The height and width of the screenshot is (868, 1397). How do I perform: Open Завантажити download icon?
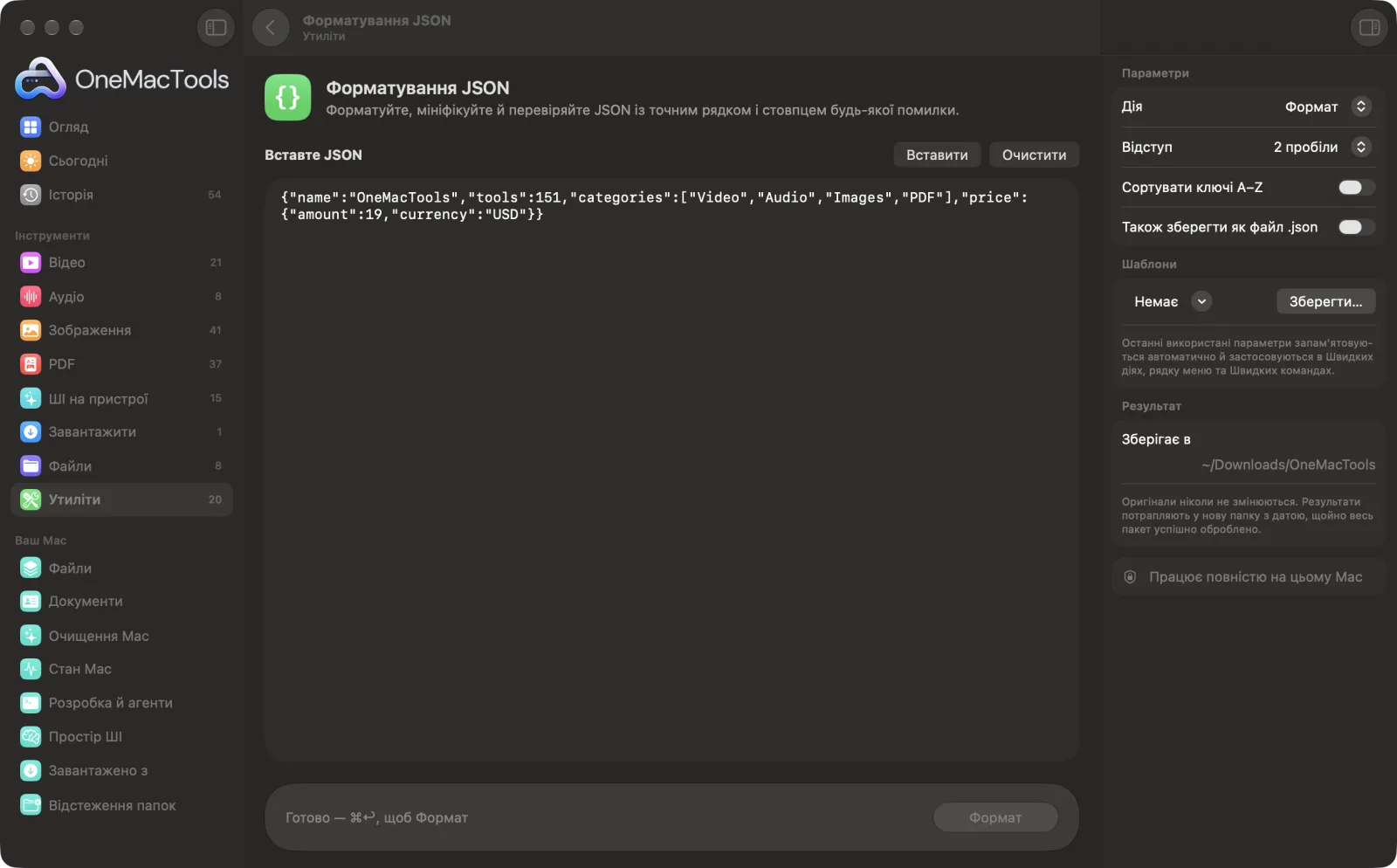tap(31, 432)
